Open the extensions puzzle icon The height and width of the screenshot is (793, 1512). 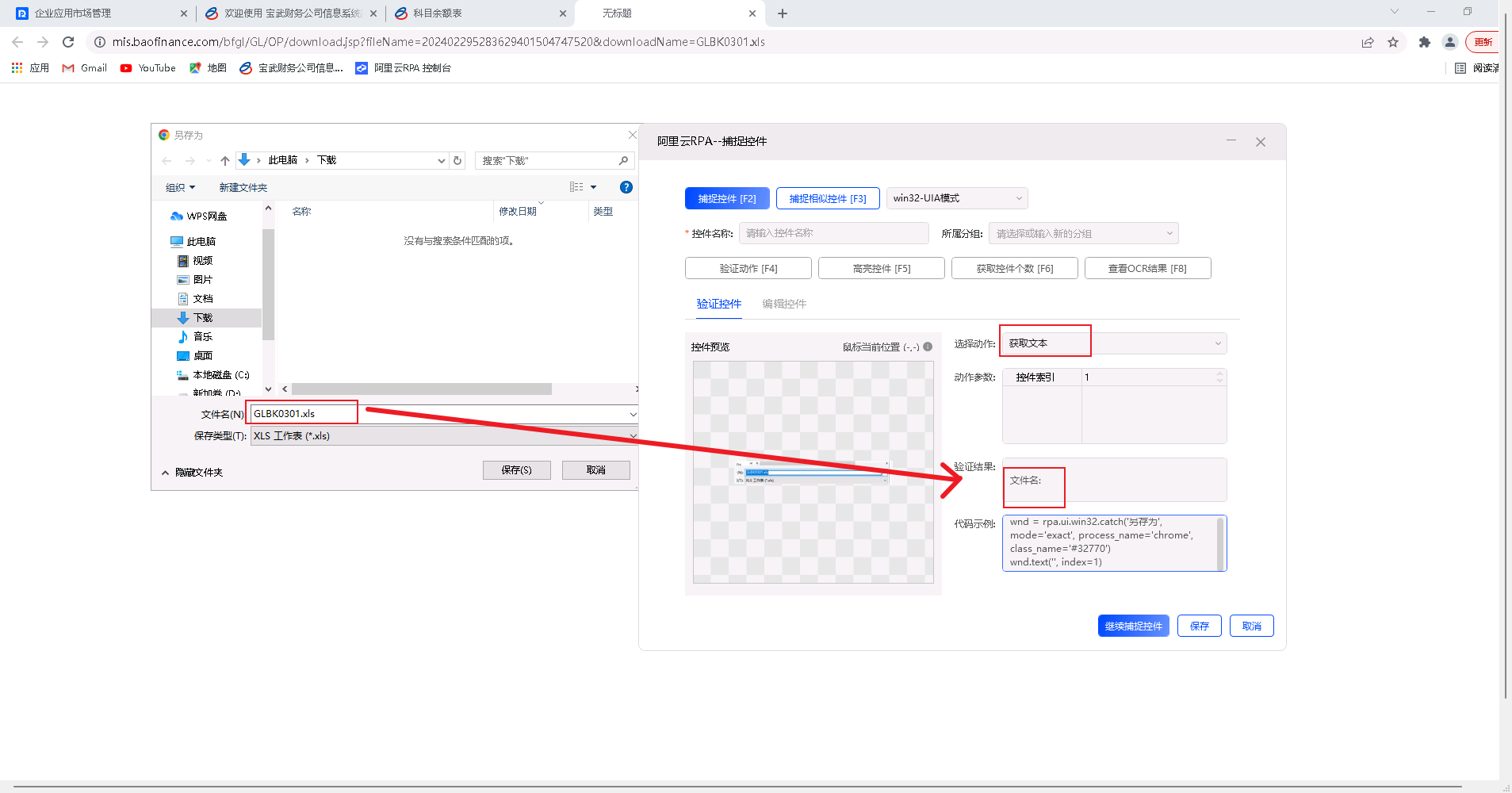click(1425, 42)
